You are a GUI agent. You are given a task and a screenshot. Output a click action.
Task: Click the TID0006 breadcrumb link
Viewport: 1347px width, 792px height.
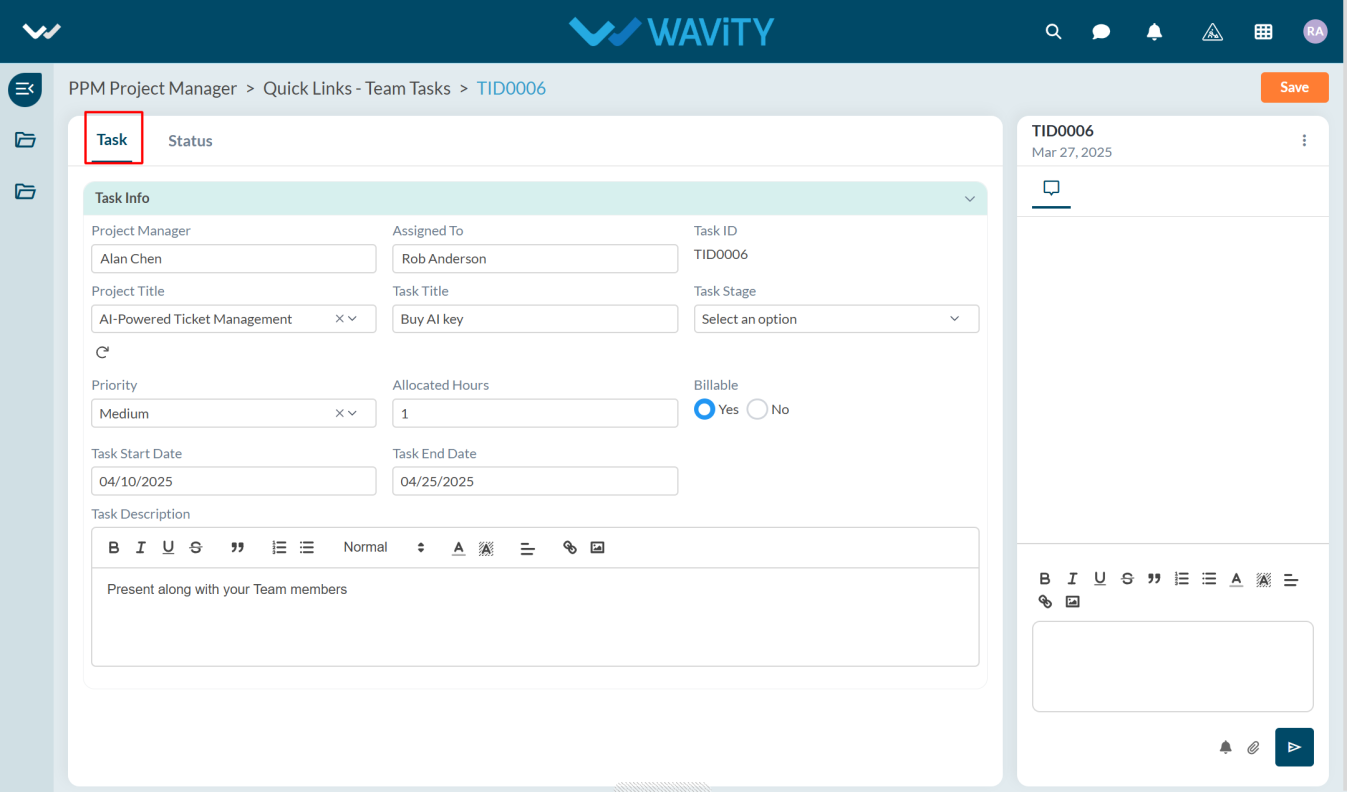coord(511,88)
